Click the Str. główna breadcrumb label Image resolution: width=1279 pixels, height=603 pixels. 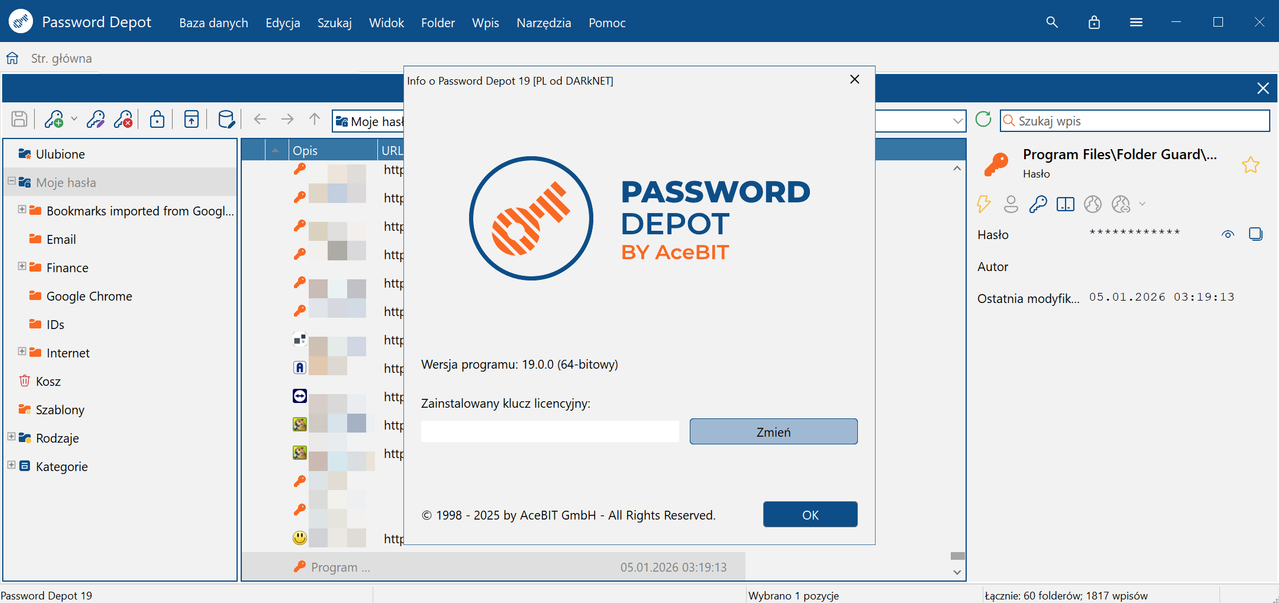[x=62, y=58]
